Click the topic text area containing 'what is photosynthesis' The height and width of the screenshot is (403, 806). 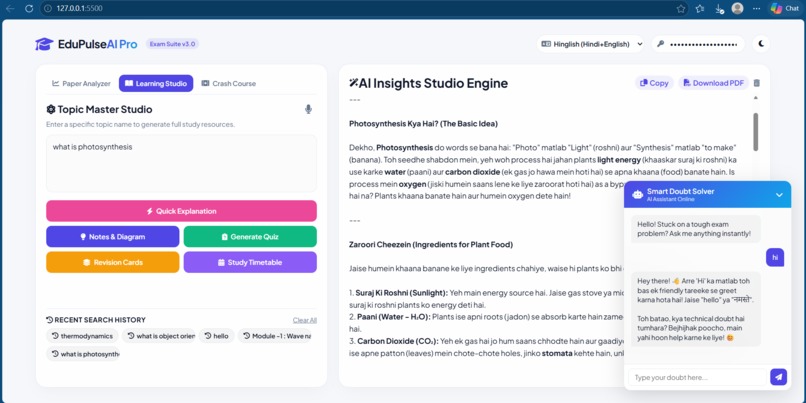(x=181, y=163)
